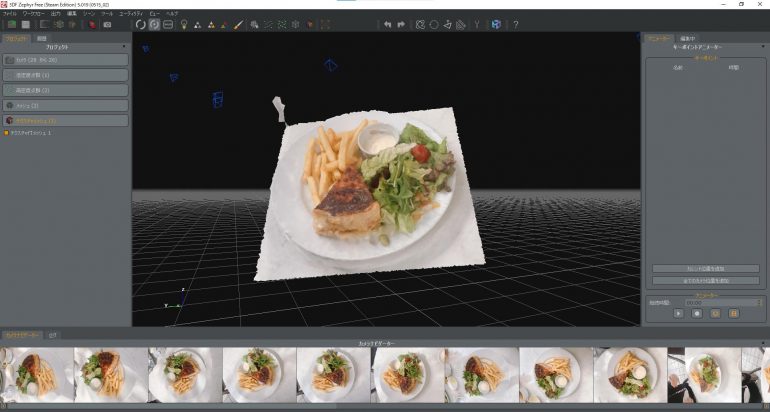Open the ヘルプ menu
The image size is (770, 412).
tap(172, 14)
